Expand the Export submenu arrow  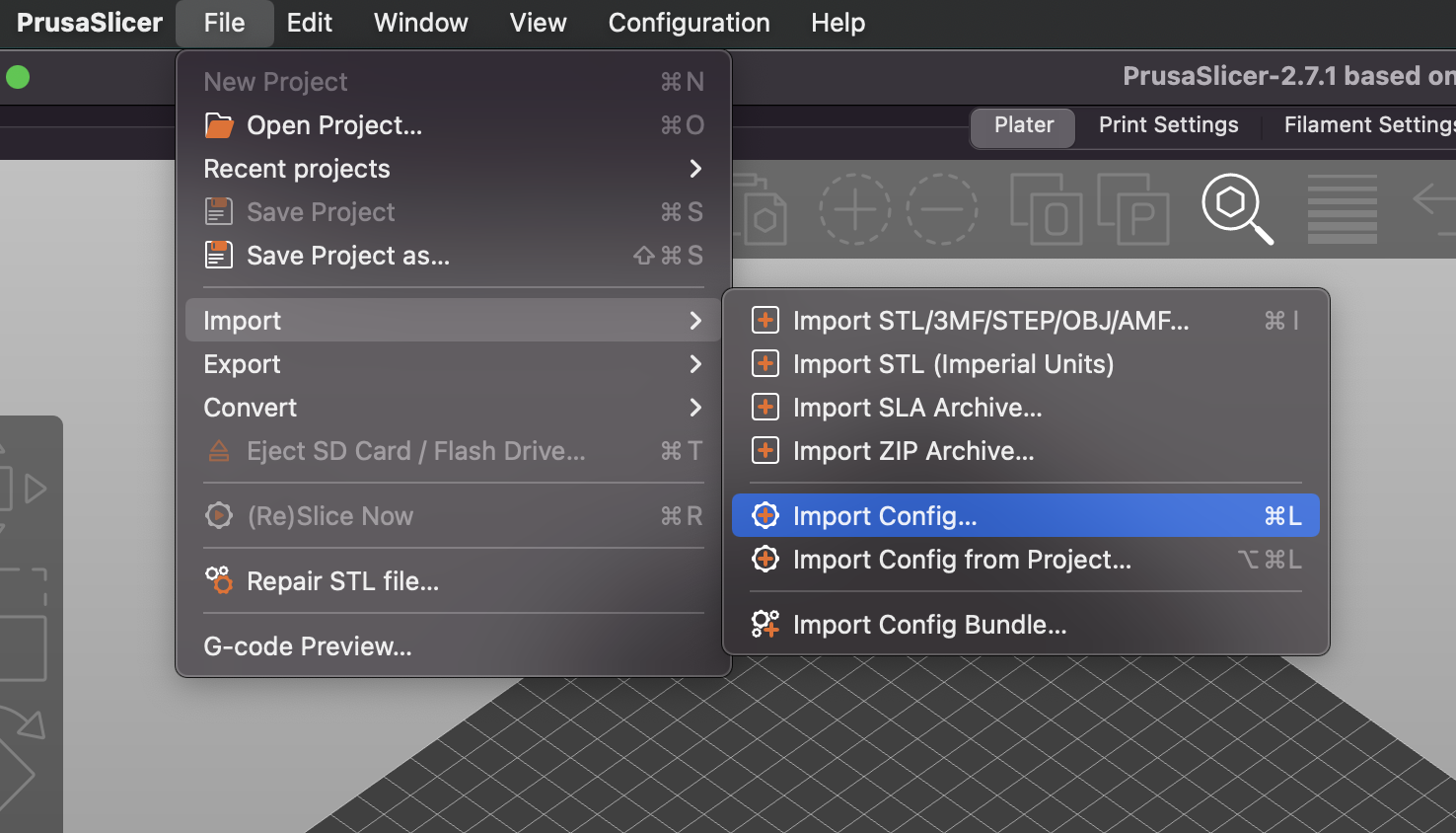point(695,364)
